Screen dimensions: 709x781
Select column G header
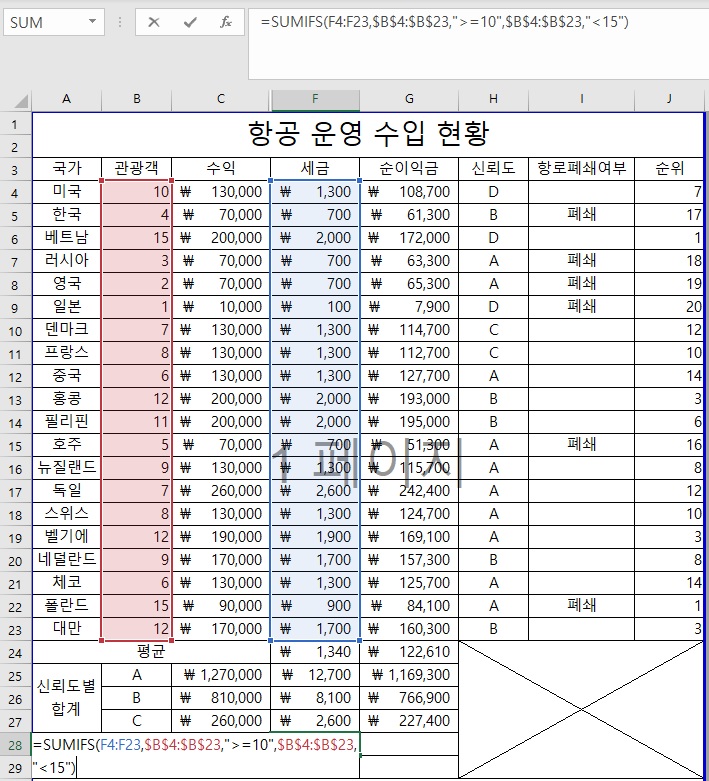(x=409, y=99)
